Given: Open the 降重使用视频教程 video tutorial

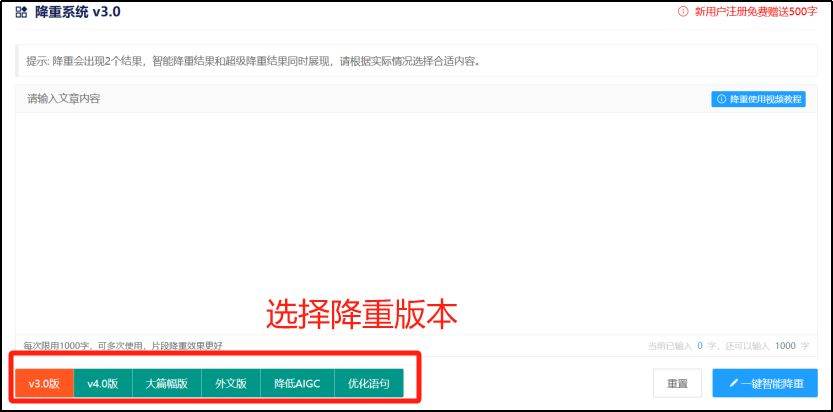Looking at the screenshot, I should 758,99.
